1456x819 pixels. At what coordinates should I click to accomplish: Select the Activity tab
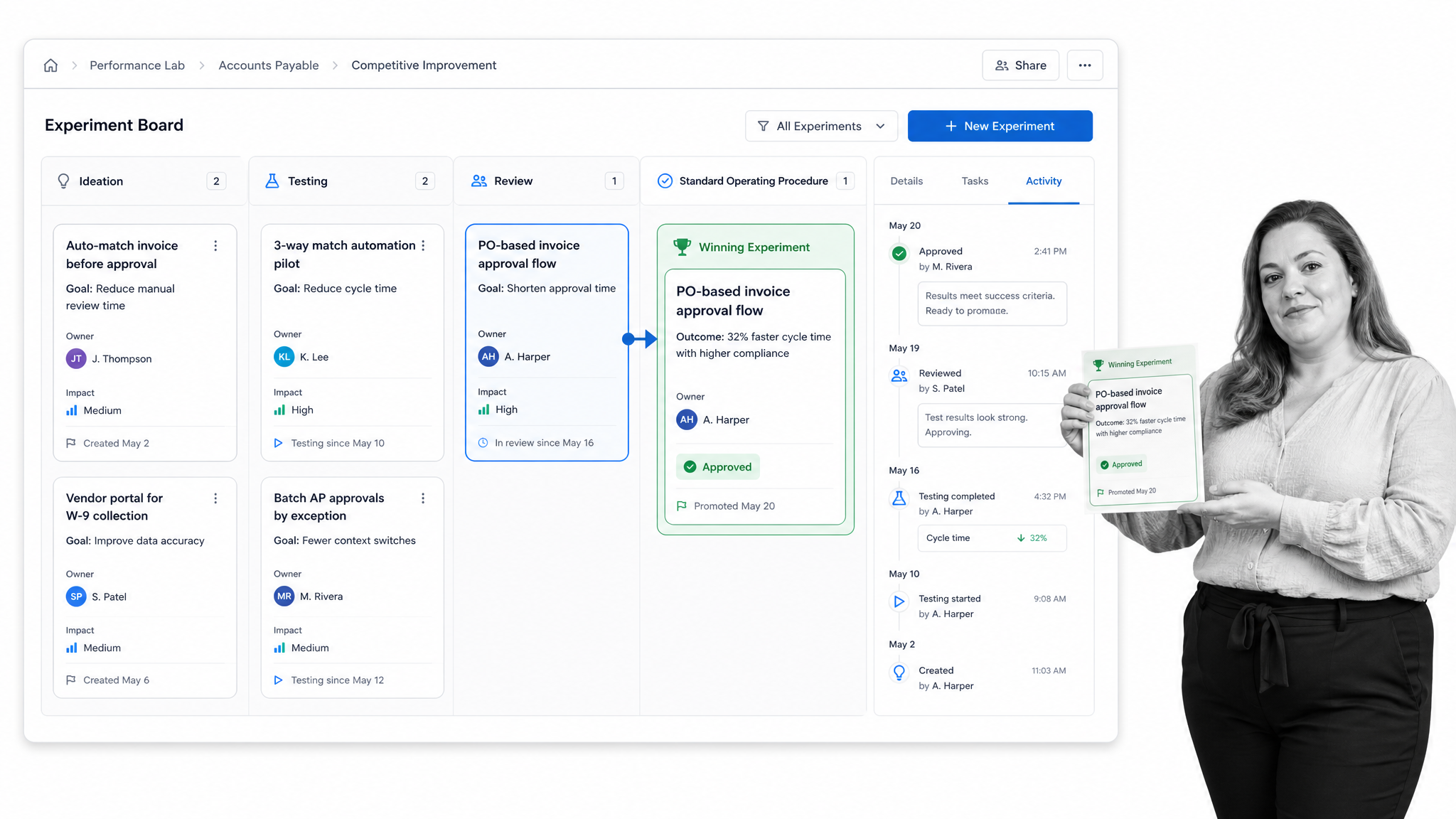(1044, 181)
